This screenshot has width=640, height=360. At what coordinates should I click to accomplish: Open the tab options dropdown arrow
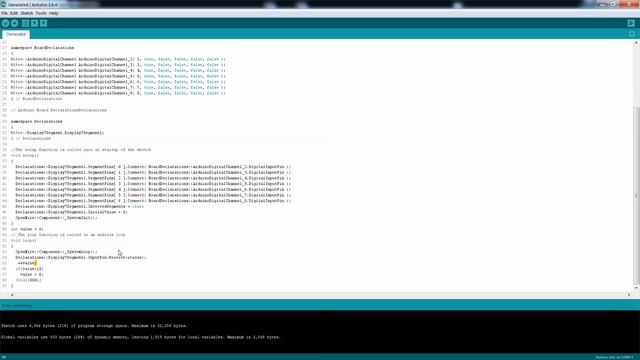point(632,34)
